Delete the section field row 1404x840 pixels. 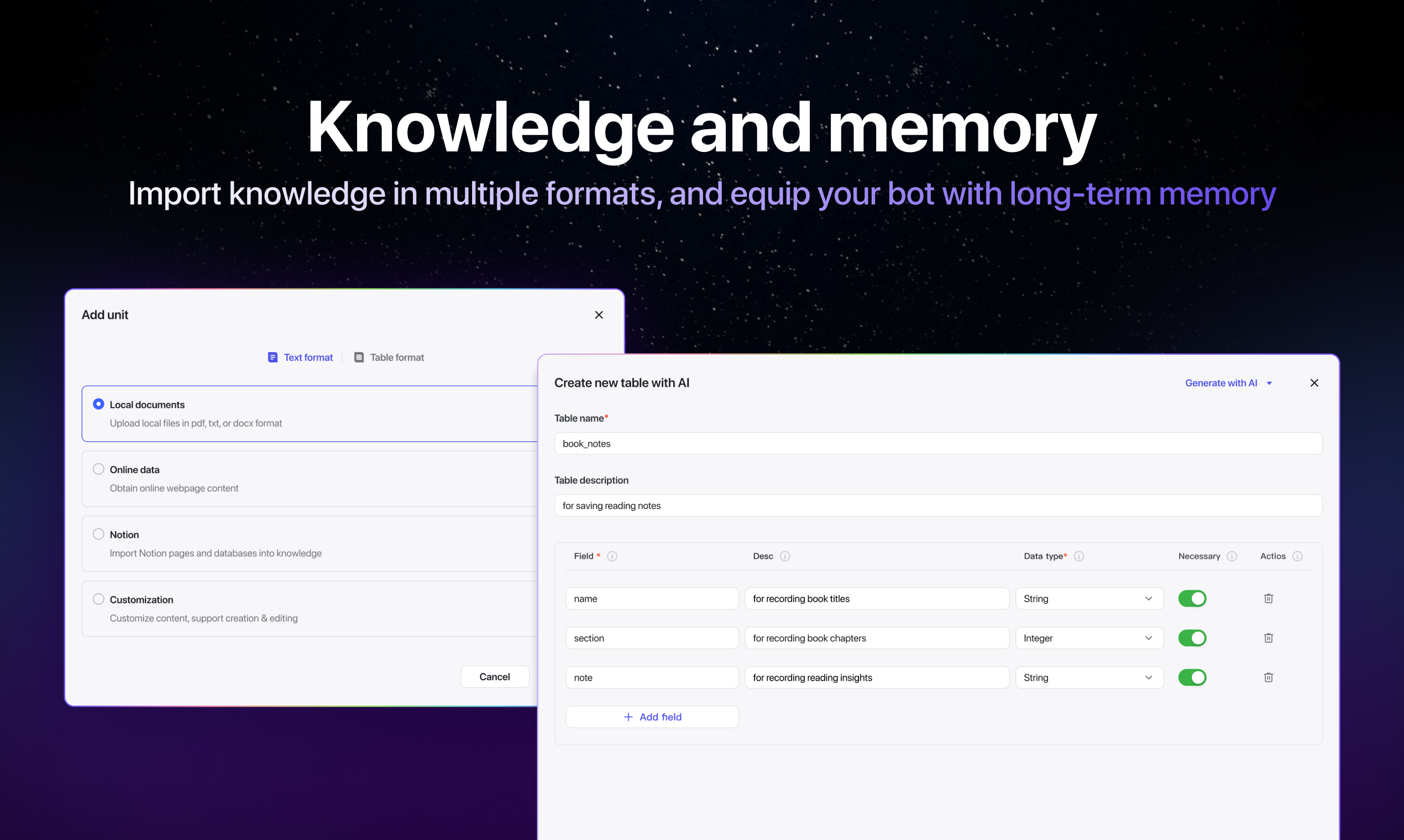[1268, 638]
